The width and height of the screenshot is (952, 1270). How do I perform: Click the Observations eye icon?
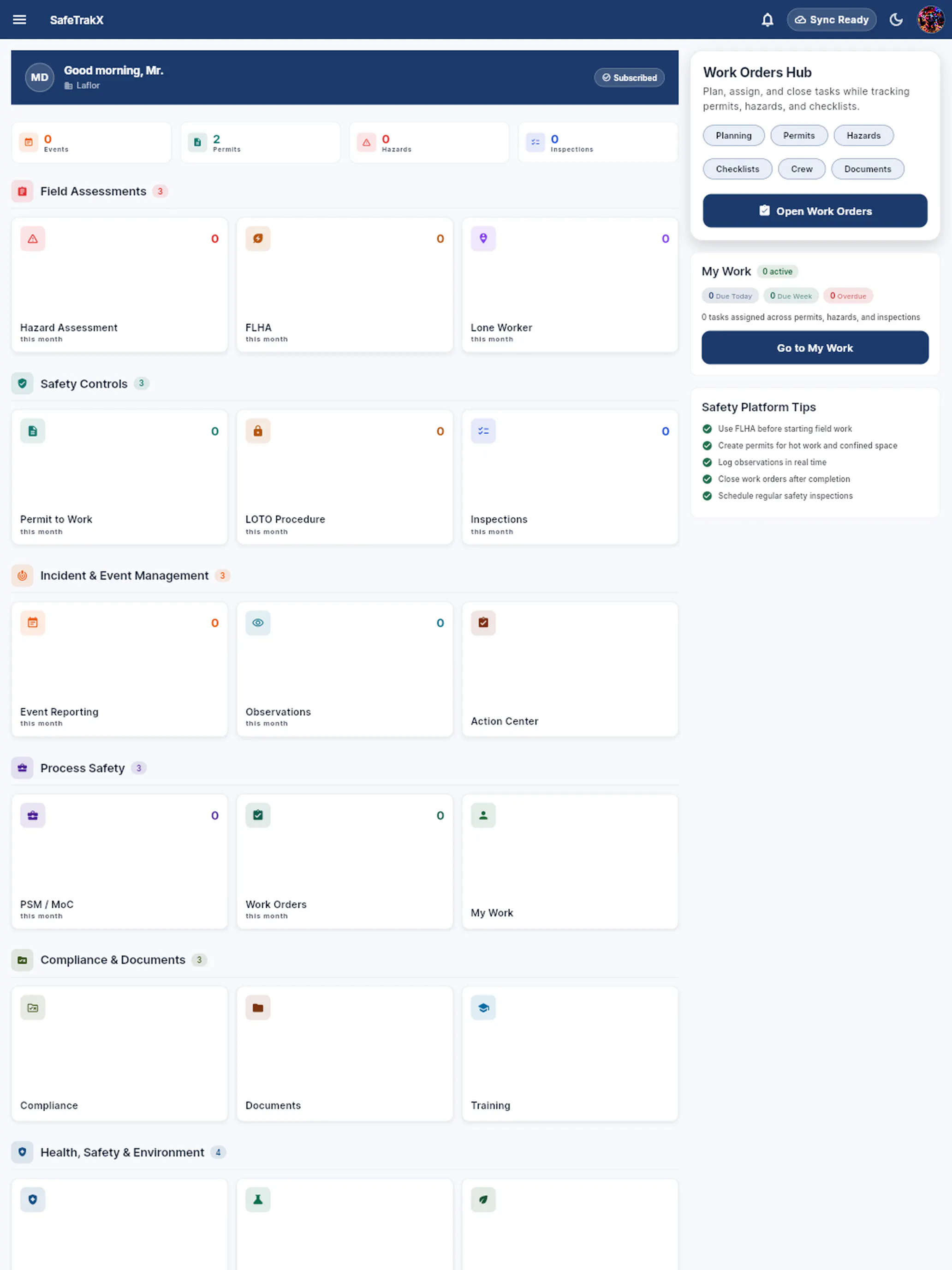click(x=258, y=623)
